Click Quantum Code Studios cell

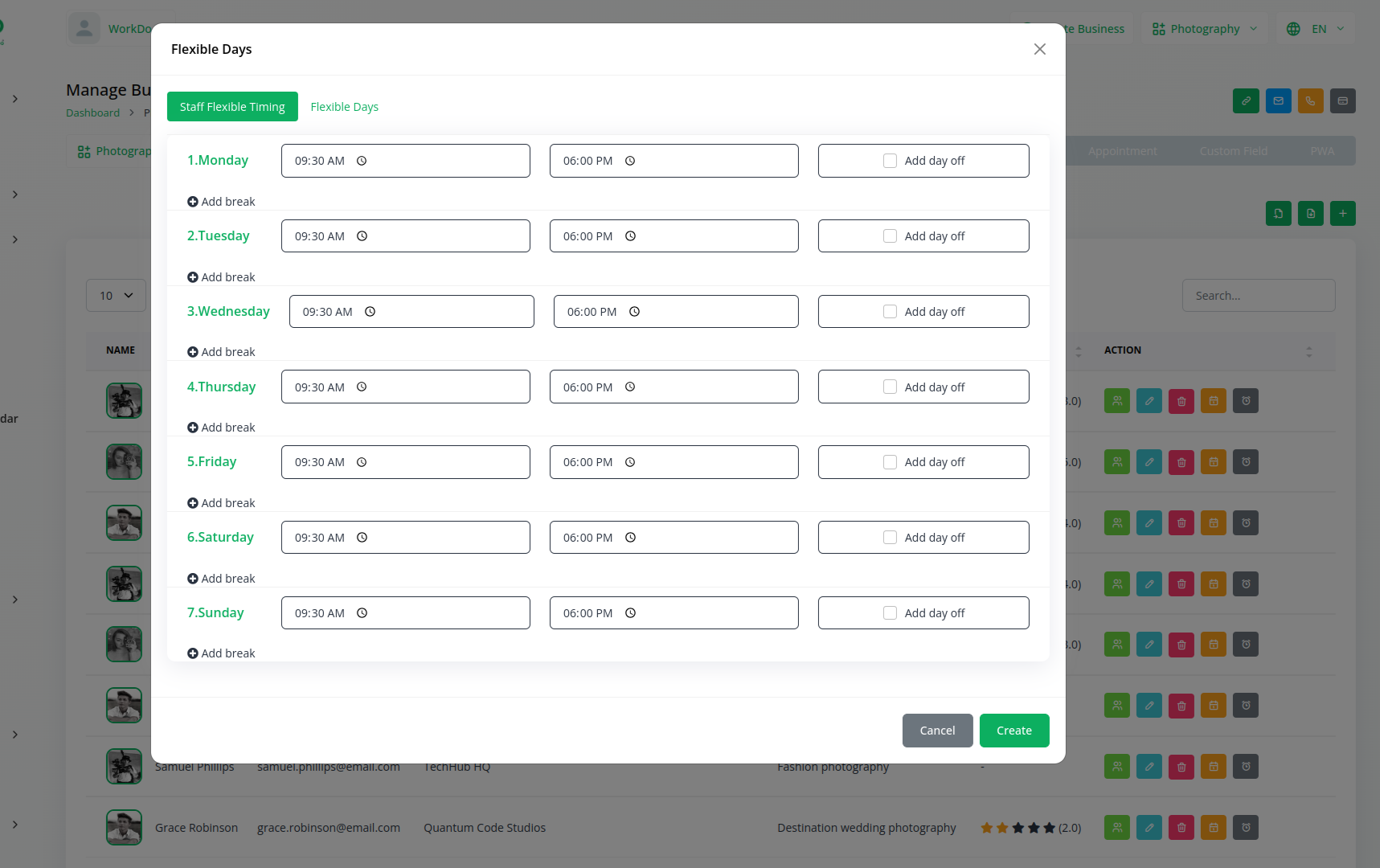(485, 828)
